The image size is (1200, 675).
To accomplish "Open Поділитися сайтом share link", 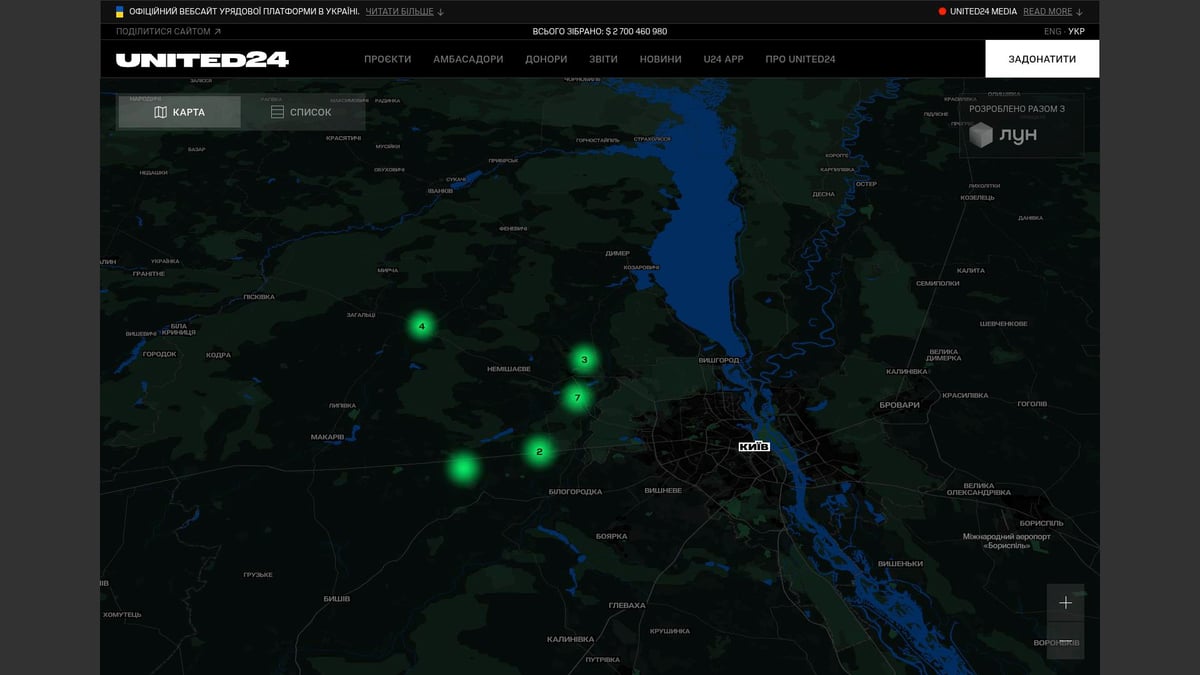I will pyautogui.click(x=168, y=31).
